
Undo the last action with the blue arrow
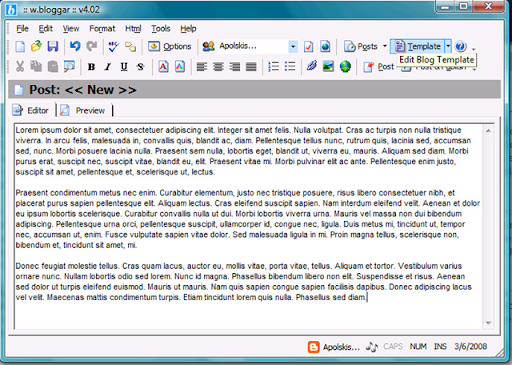pos(75,46)
